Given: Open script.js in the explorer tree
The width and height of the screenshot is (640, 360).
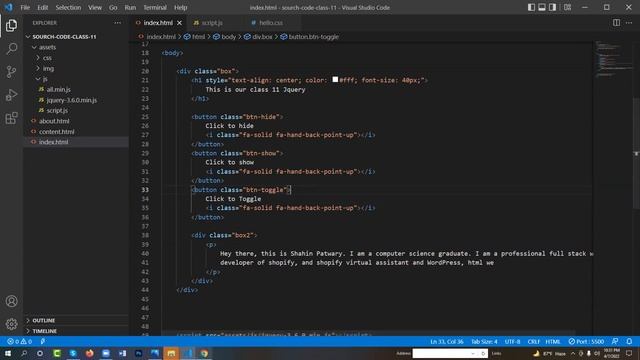Looking at the screenshot, I should (x=57, y=111).
